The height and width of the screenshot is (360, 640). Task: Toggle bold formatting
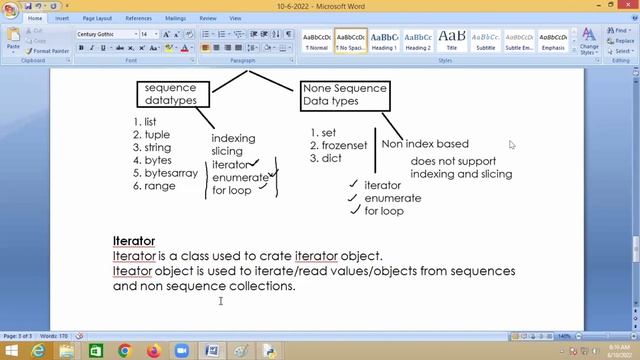coord(81,48)
